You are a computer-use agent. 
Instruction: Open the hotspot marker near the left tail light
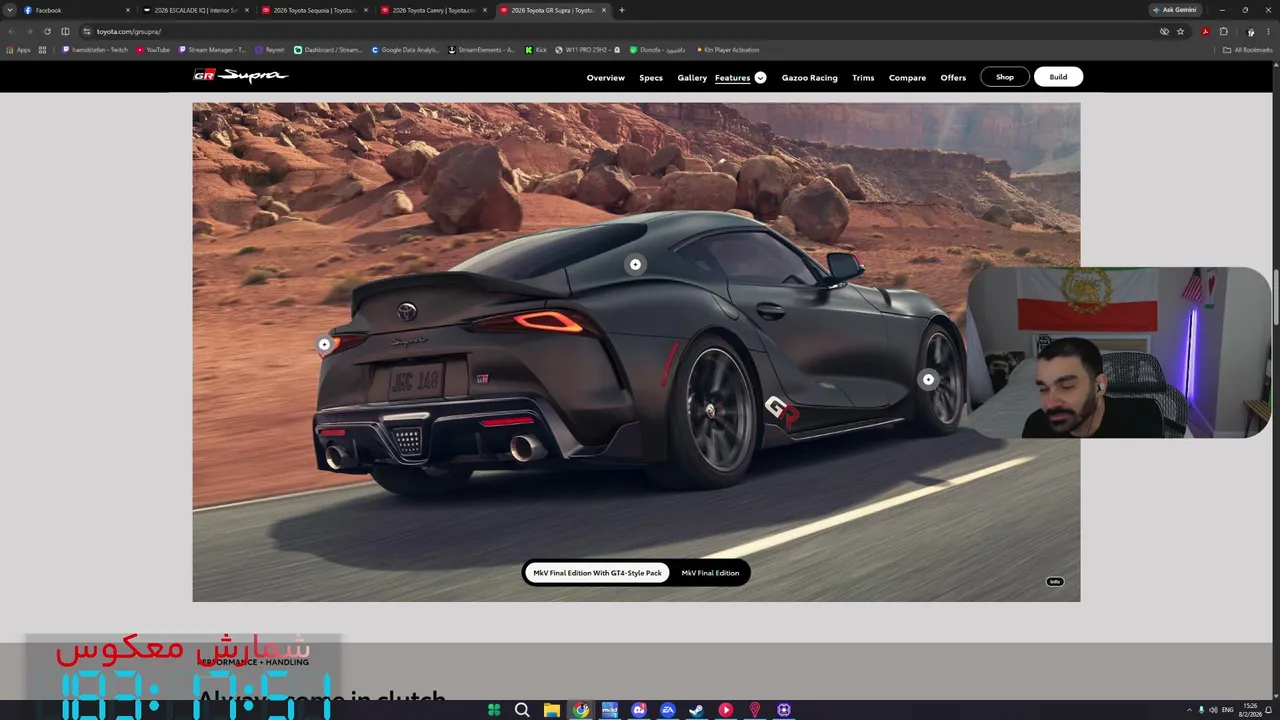coord(324,345)
